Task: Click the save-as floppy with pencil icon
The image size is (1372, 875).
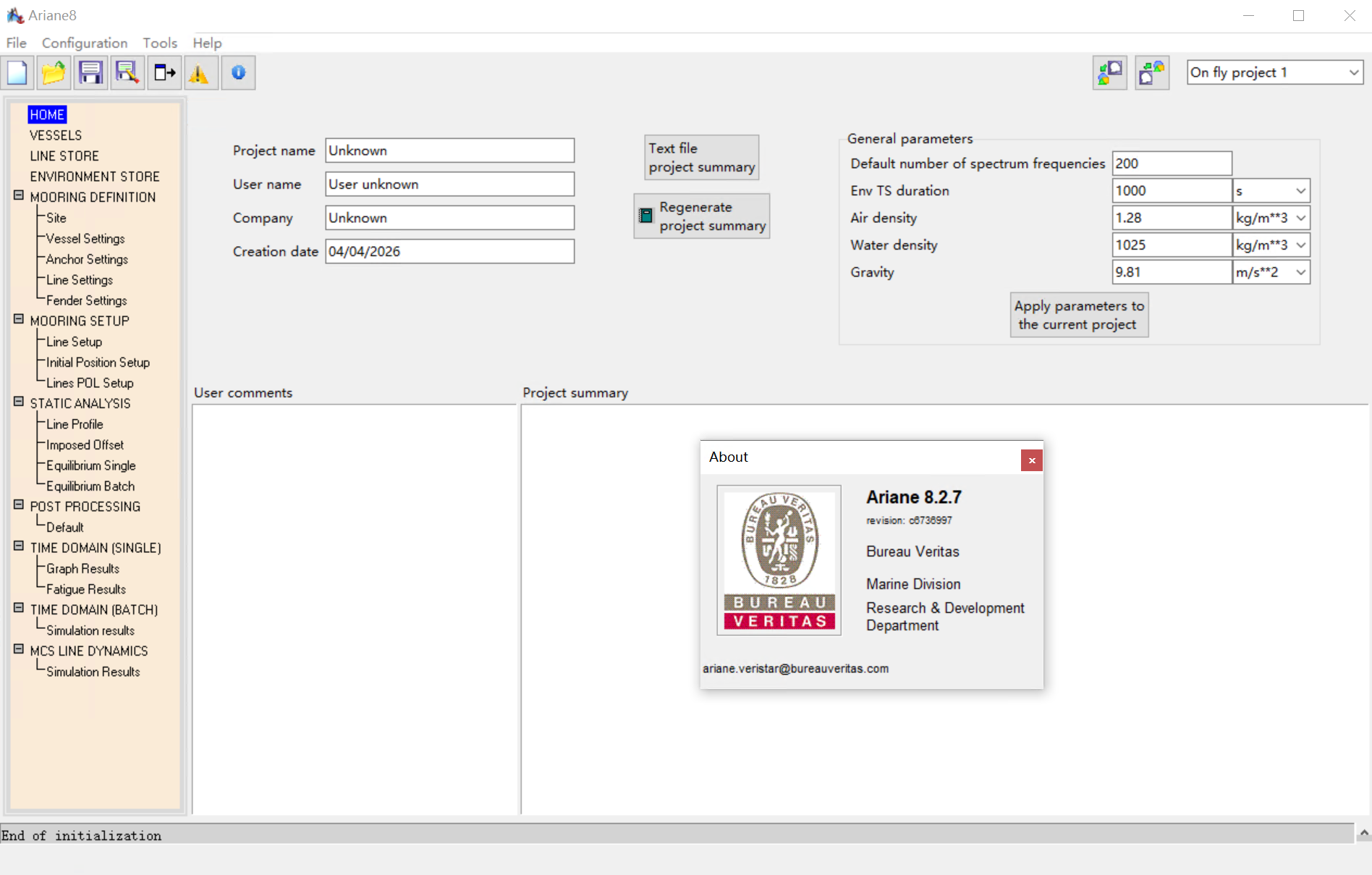Action: 127,72
